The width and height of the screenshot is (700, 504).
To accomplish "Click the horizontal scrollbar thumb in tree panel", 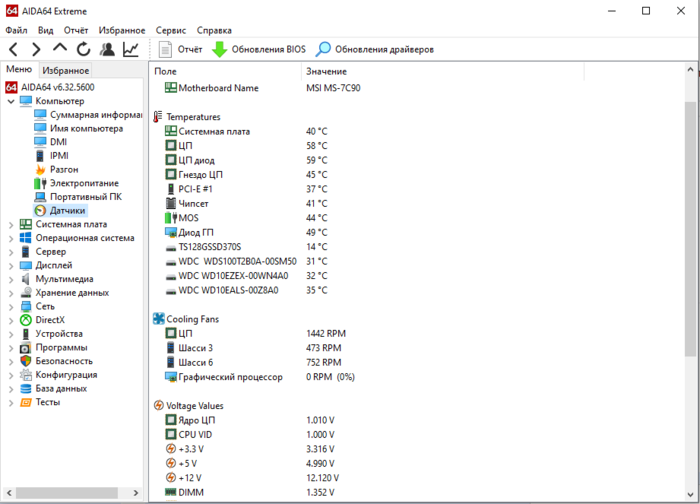I will 67,493.
